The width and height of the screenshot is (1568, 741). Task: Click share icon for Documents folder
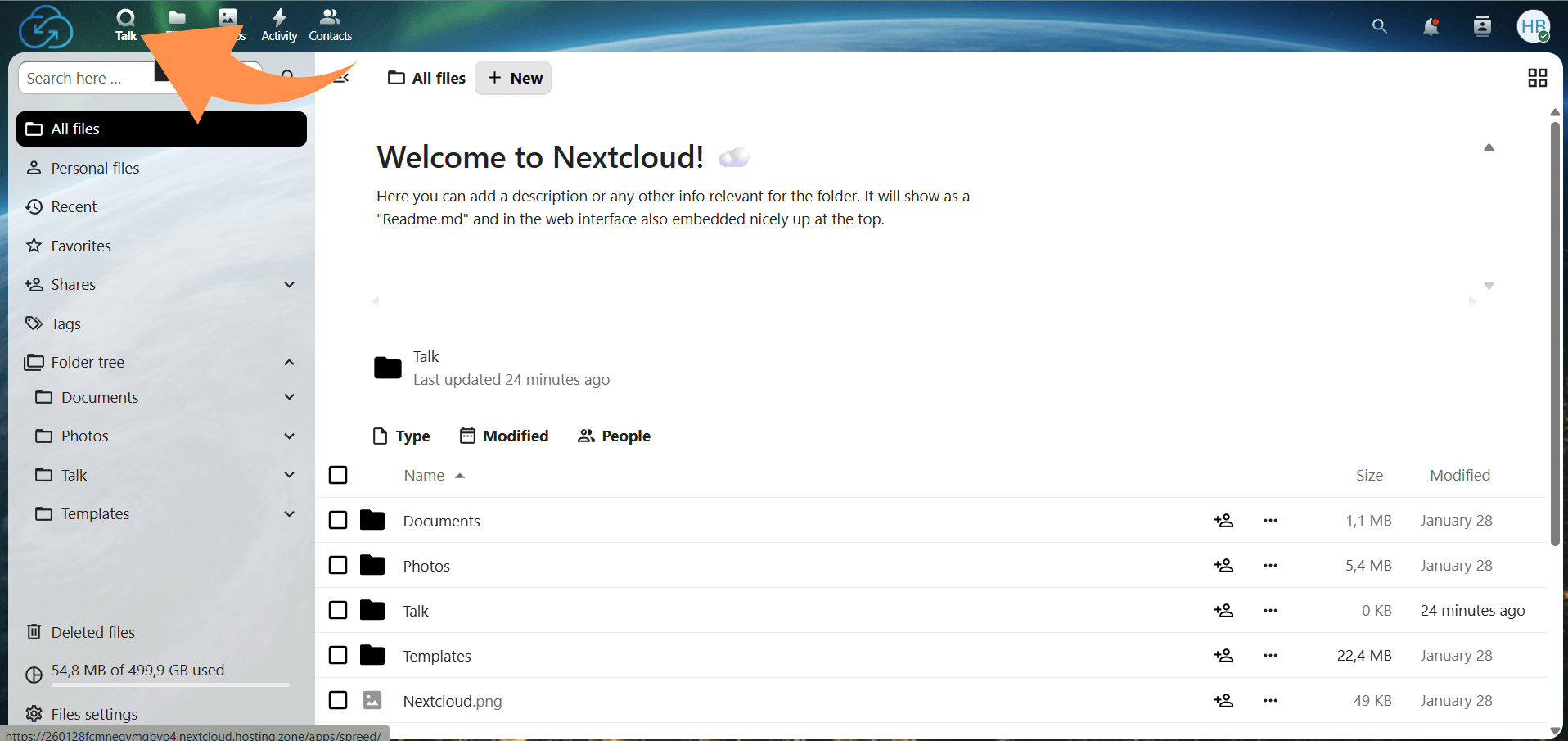click(1223, 521)
